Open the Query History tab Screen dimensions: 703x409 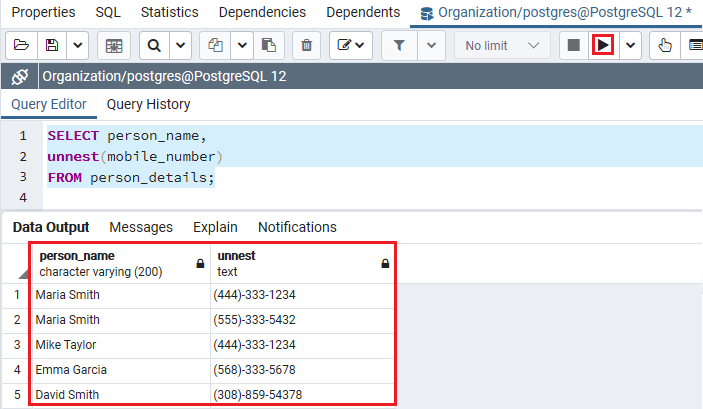[x=148, y=104]
